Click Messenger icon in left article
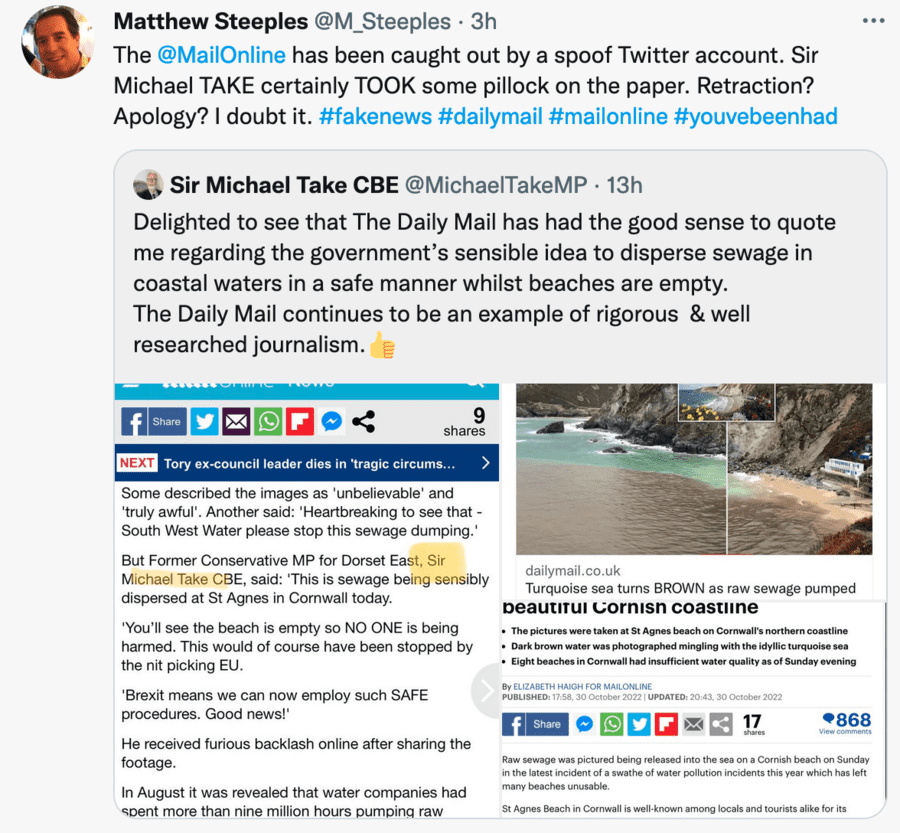 point(332,421)
